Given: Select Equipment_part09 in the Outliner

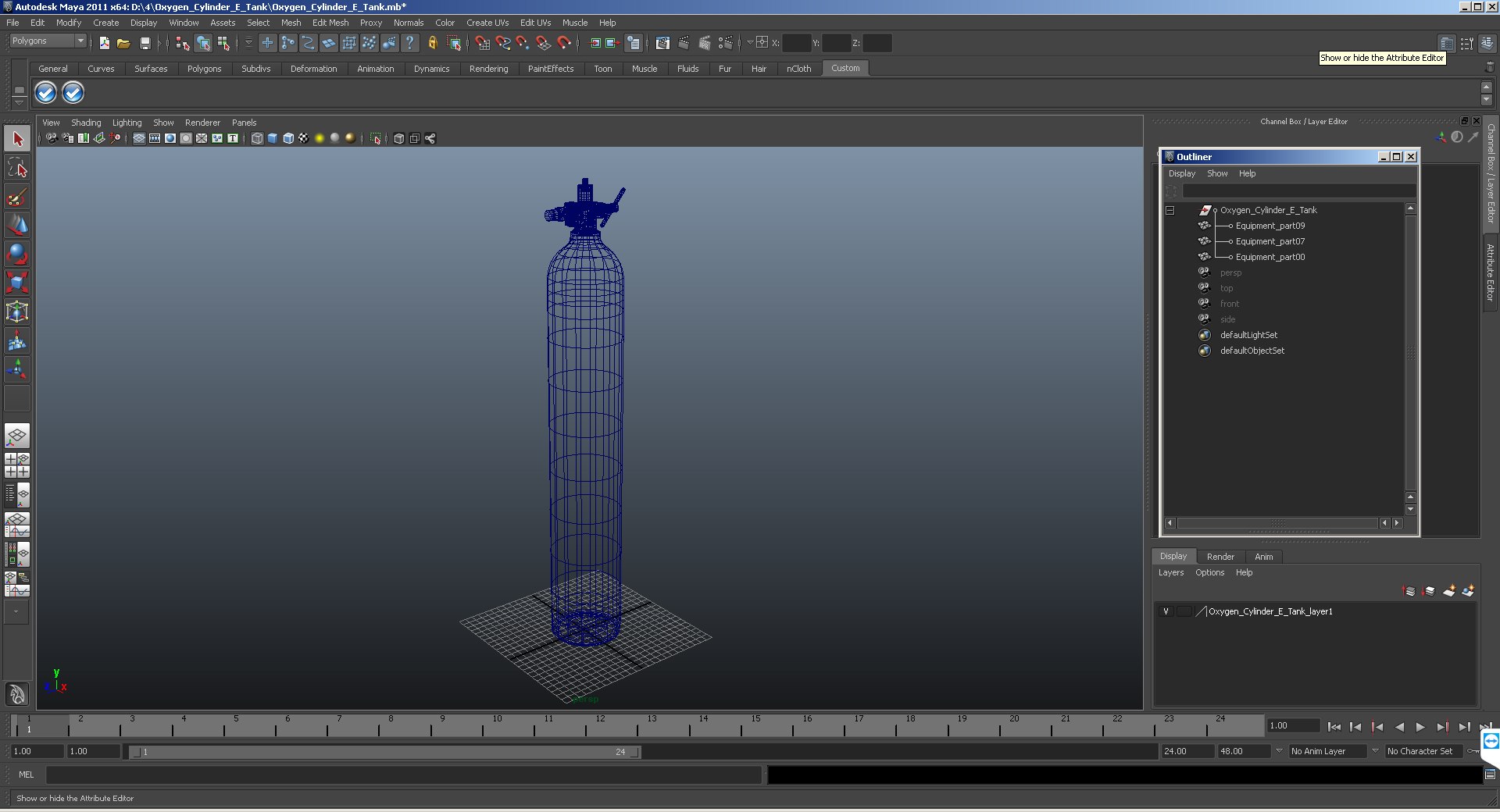Looking at the screenshot, I should [1270, 226].
